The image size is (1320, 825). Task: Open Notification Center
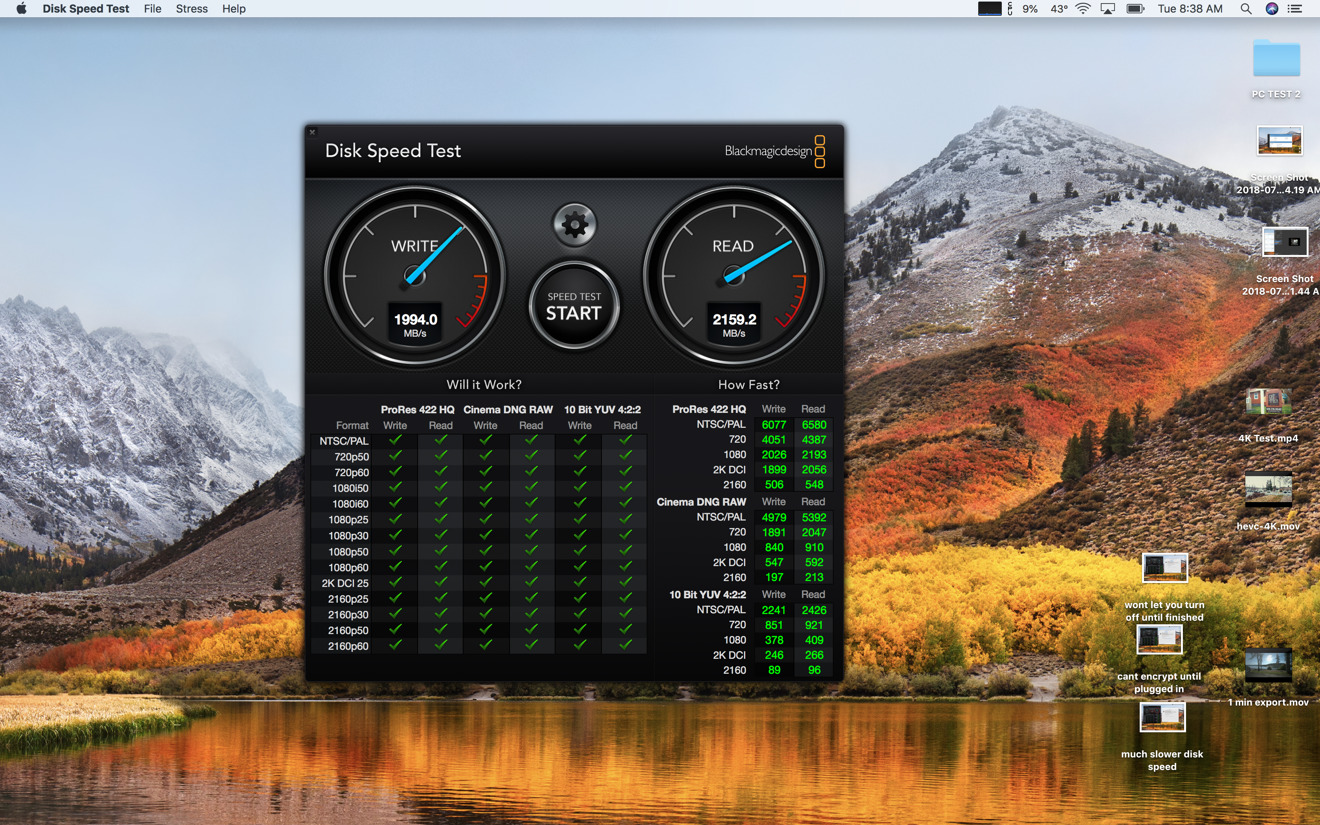[1295, 9]
